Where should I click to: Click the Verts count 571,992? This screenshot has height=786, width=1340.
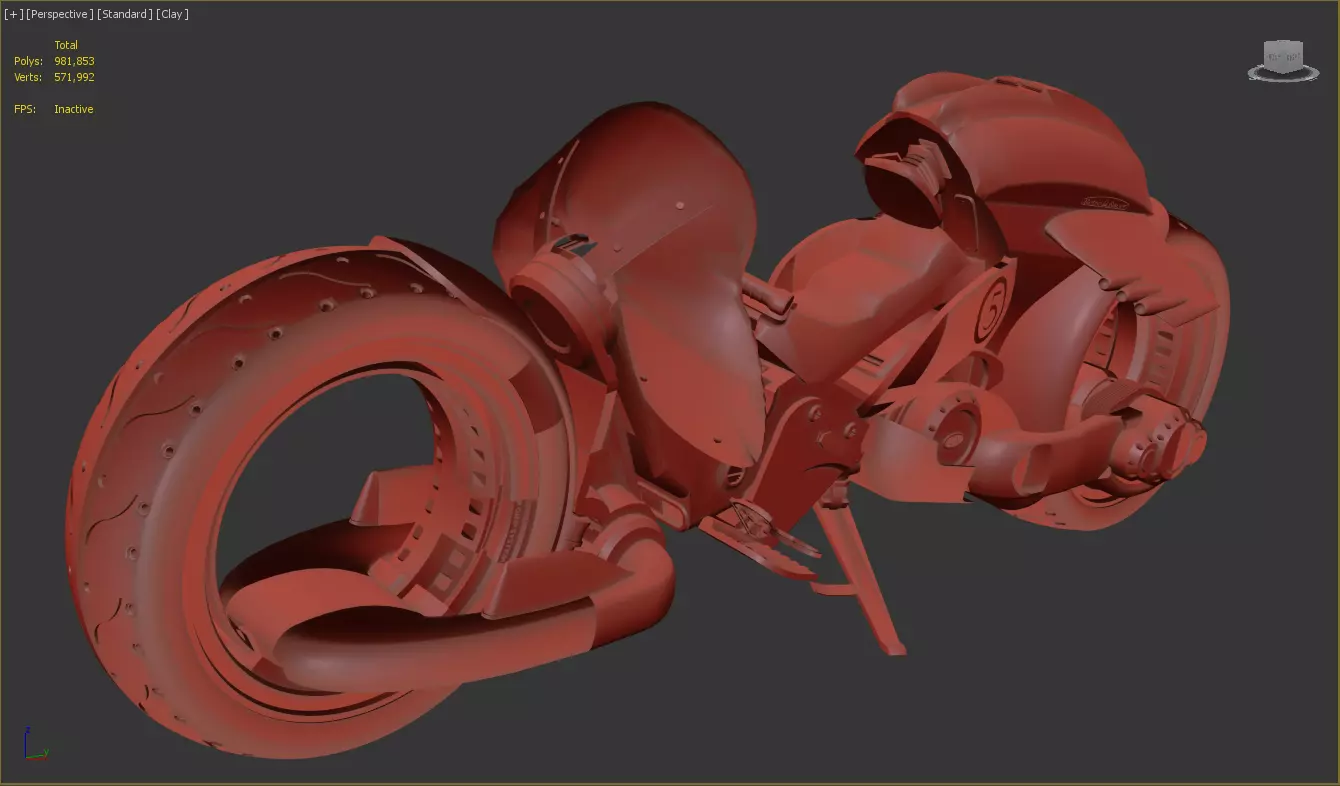[x=74, y=77]
